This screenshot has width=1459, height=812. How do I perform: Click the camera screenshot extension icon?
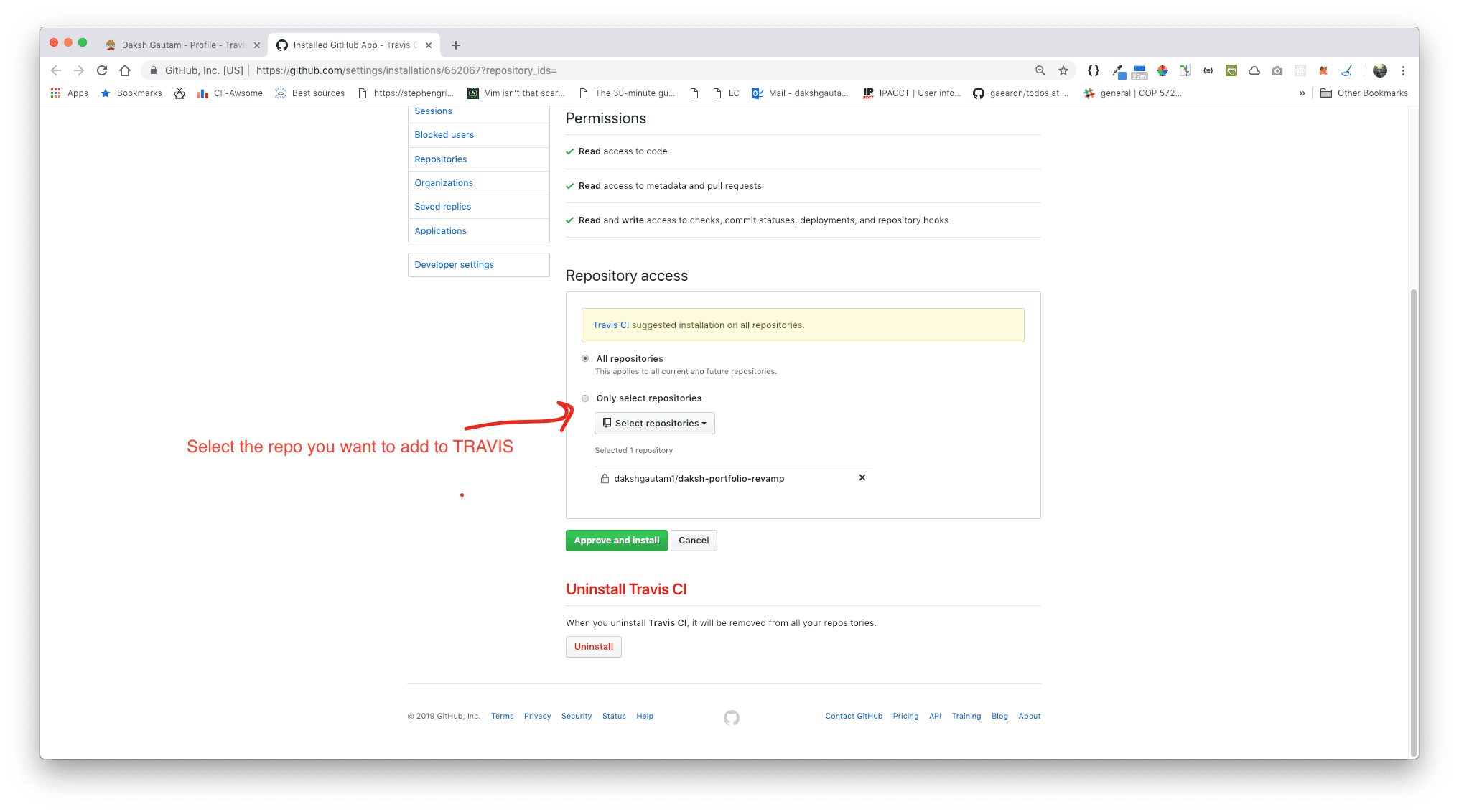pyautogui.click(x=1277, y=70)
